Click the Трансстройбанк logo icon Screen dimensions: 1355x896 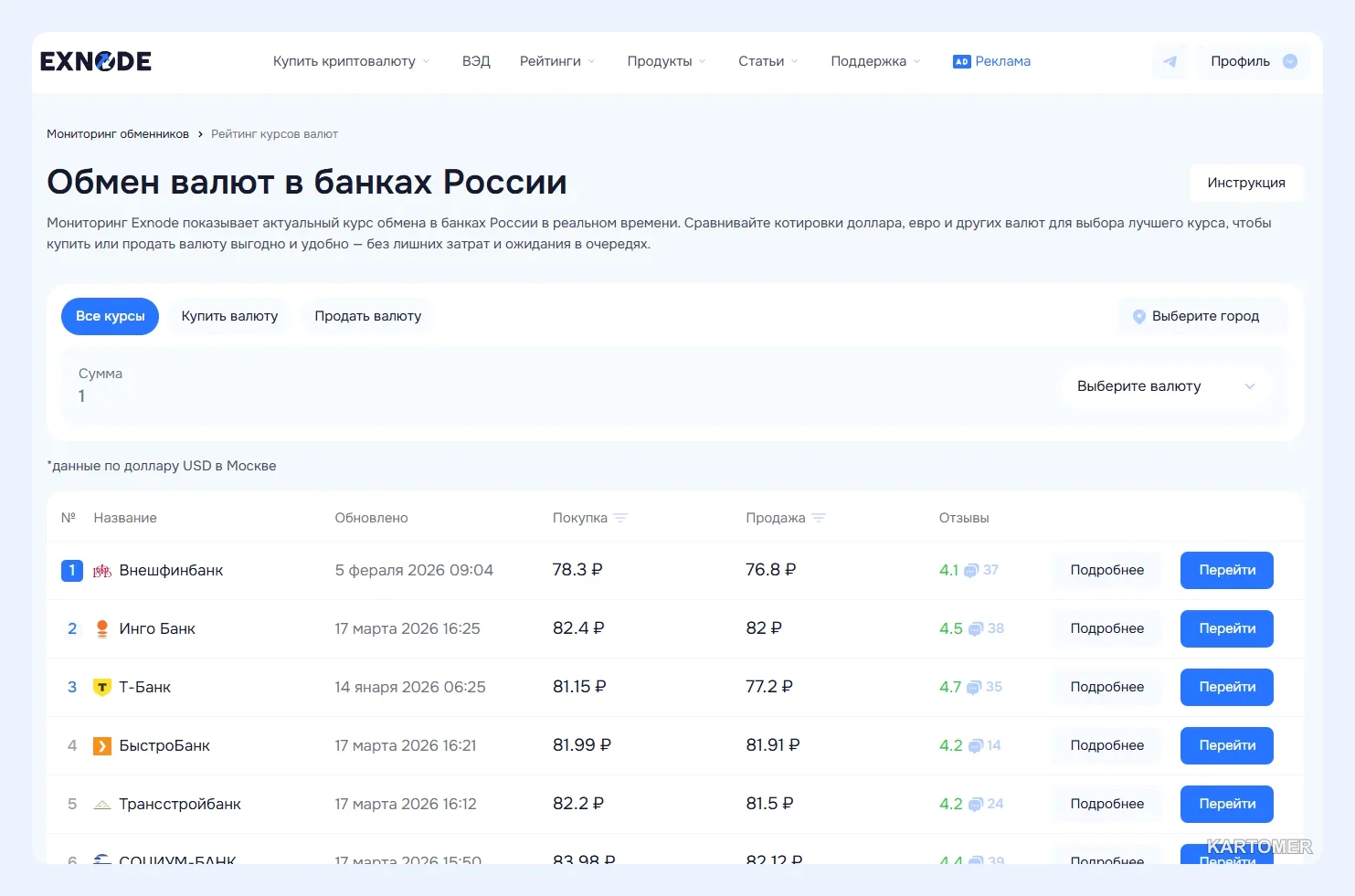[x=102, y=805]
